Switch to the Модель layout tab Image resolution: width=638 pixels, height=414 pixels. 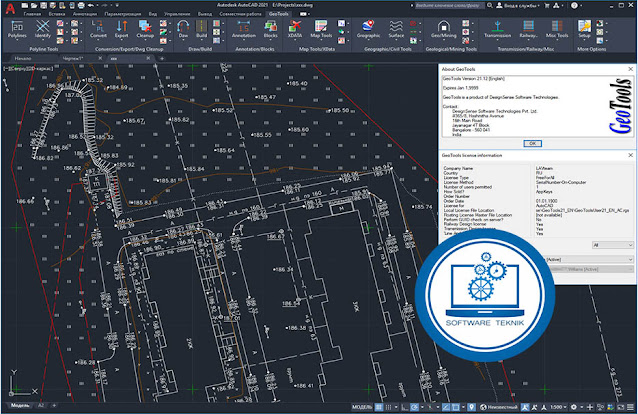20,405
